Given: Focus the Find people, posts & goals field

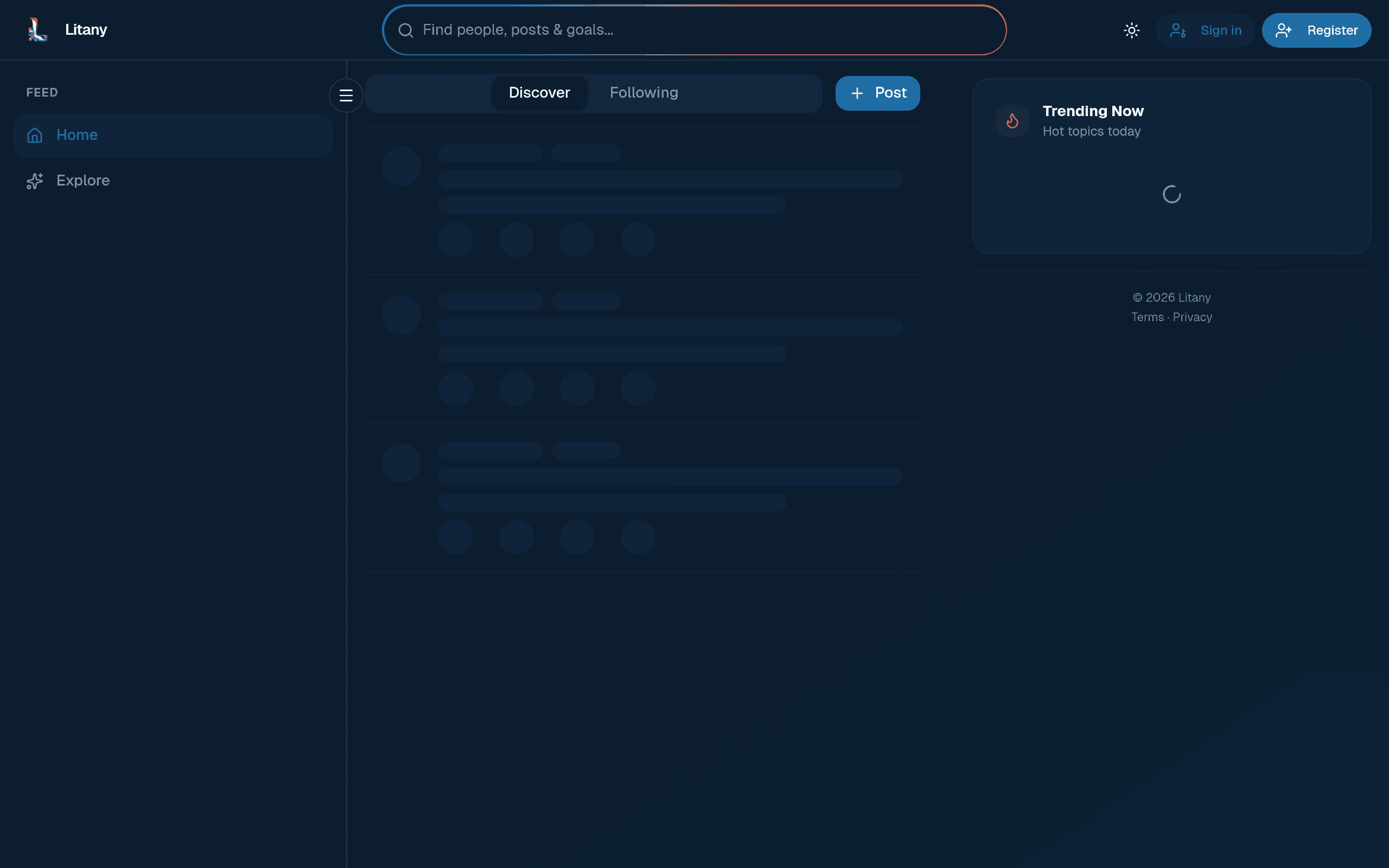Looking at the screenshot, I should tap(694, 30).
